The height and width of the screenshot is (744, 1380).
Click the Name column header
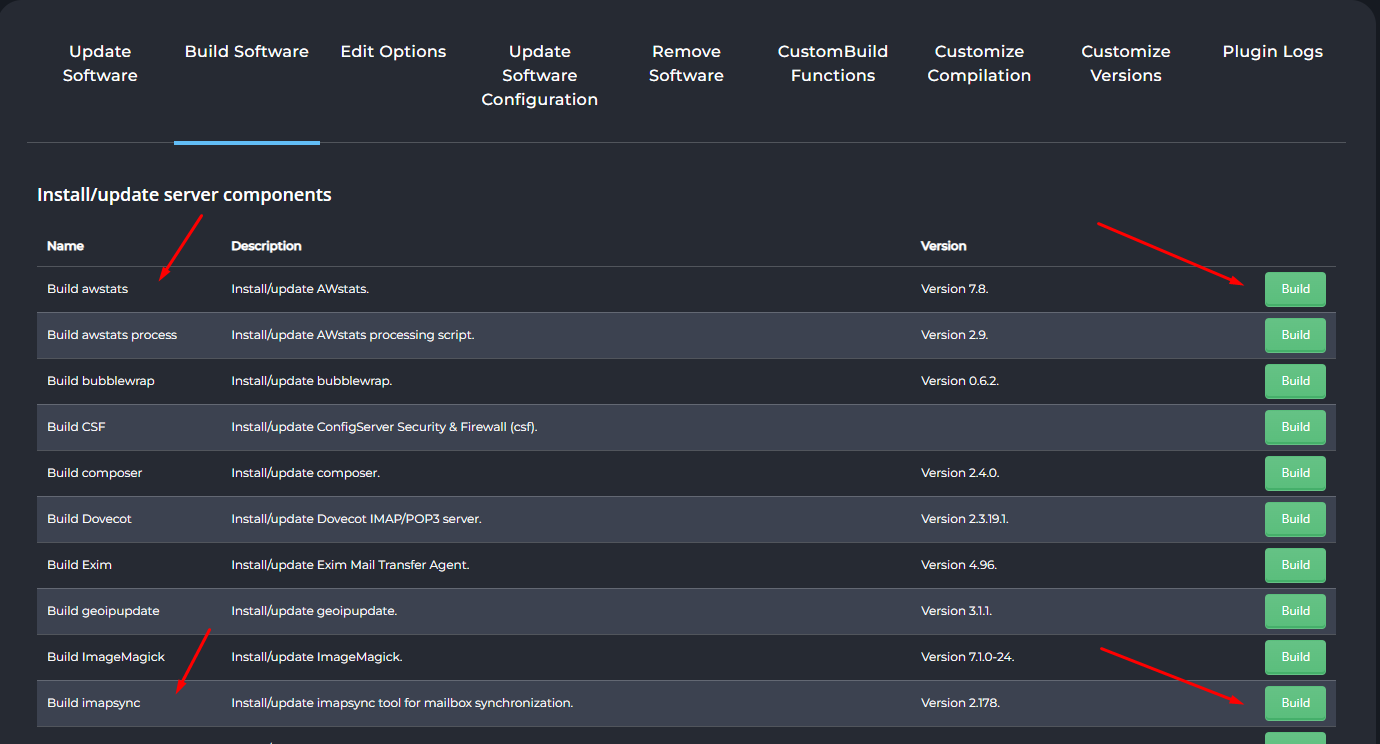(x=66, y=246)
